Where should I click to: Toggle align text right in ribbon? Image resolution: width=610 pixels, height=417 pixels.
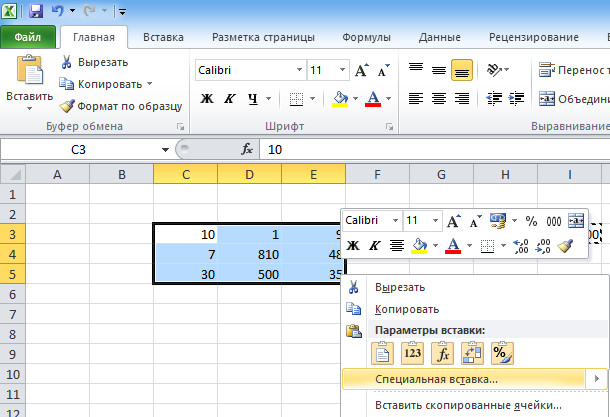462,98
